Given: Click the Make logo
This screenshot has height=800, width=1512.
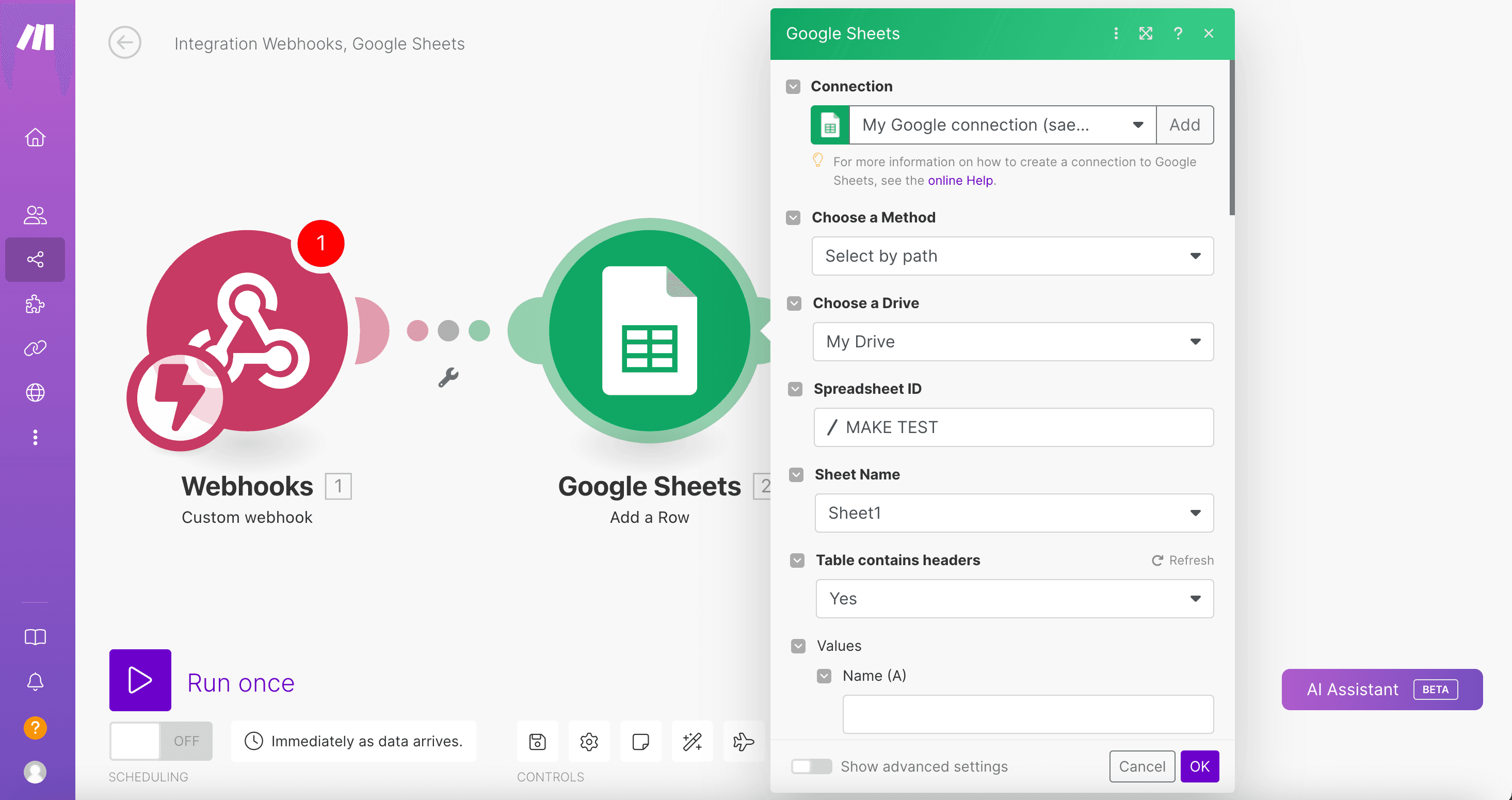Looking at the screenshot, I should coord(35,38).
